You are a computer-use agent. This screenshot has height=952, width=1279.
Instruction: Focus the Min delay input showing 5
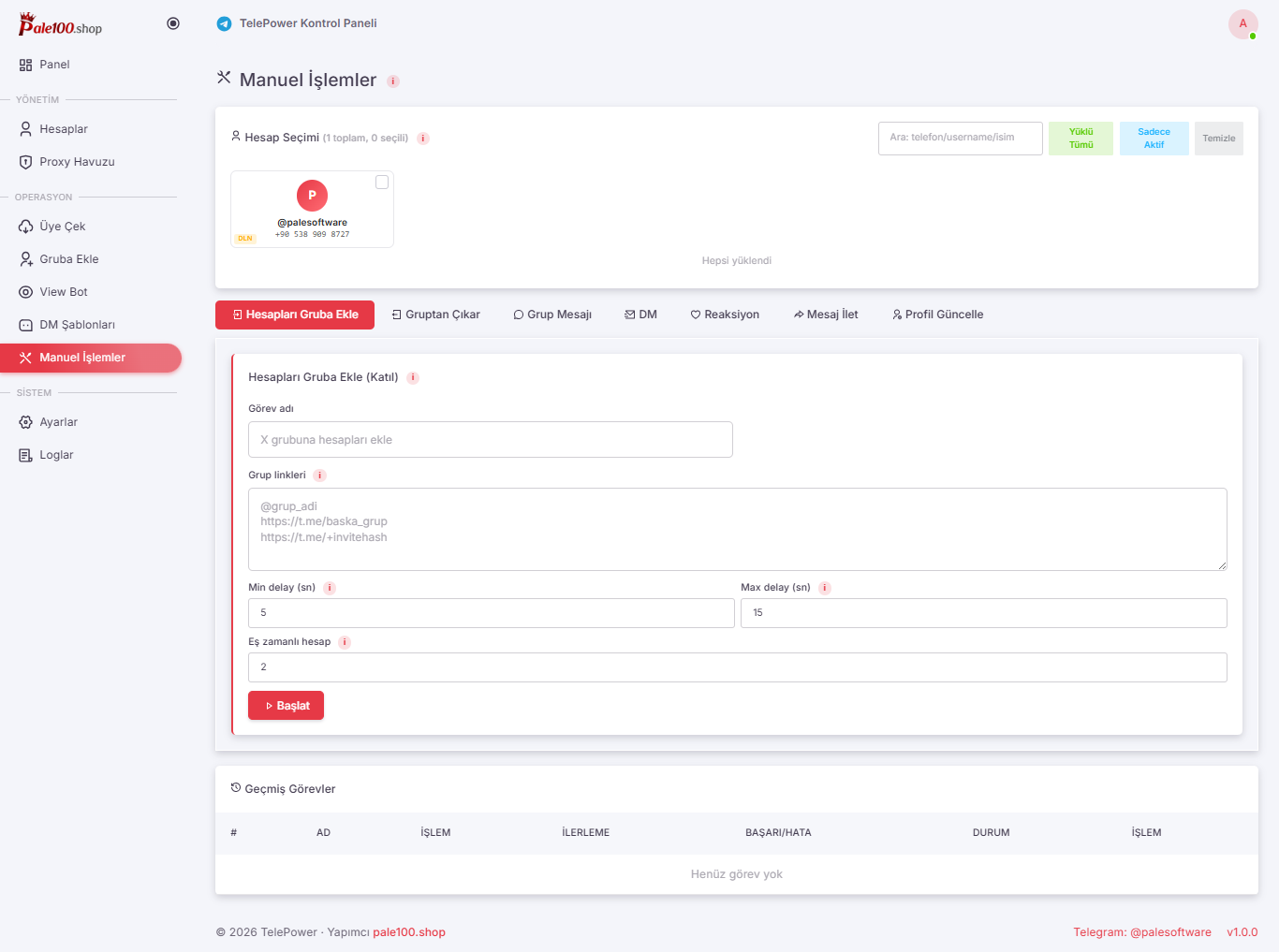[492, 613]
